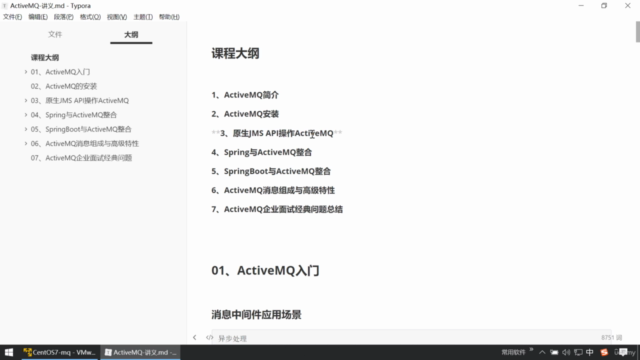
Task: Click the line 6、ActiveMQ消息组成与高级特性
Action: coord(273,190)
